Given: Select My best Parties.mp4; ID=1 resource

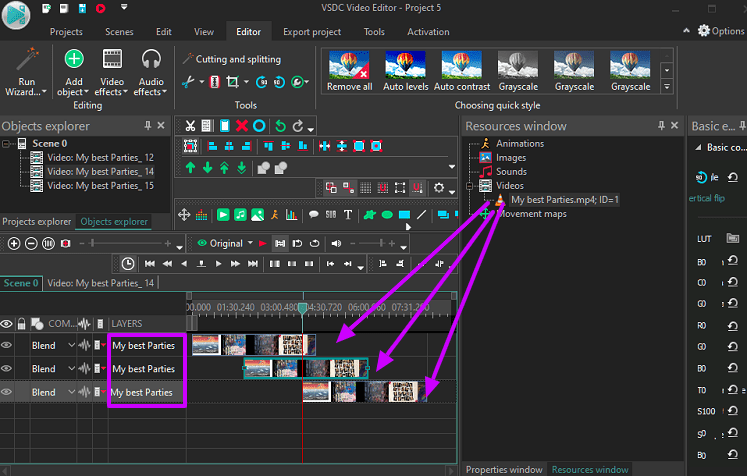Looking at the screenshot, I should (x=565, y=200).
